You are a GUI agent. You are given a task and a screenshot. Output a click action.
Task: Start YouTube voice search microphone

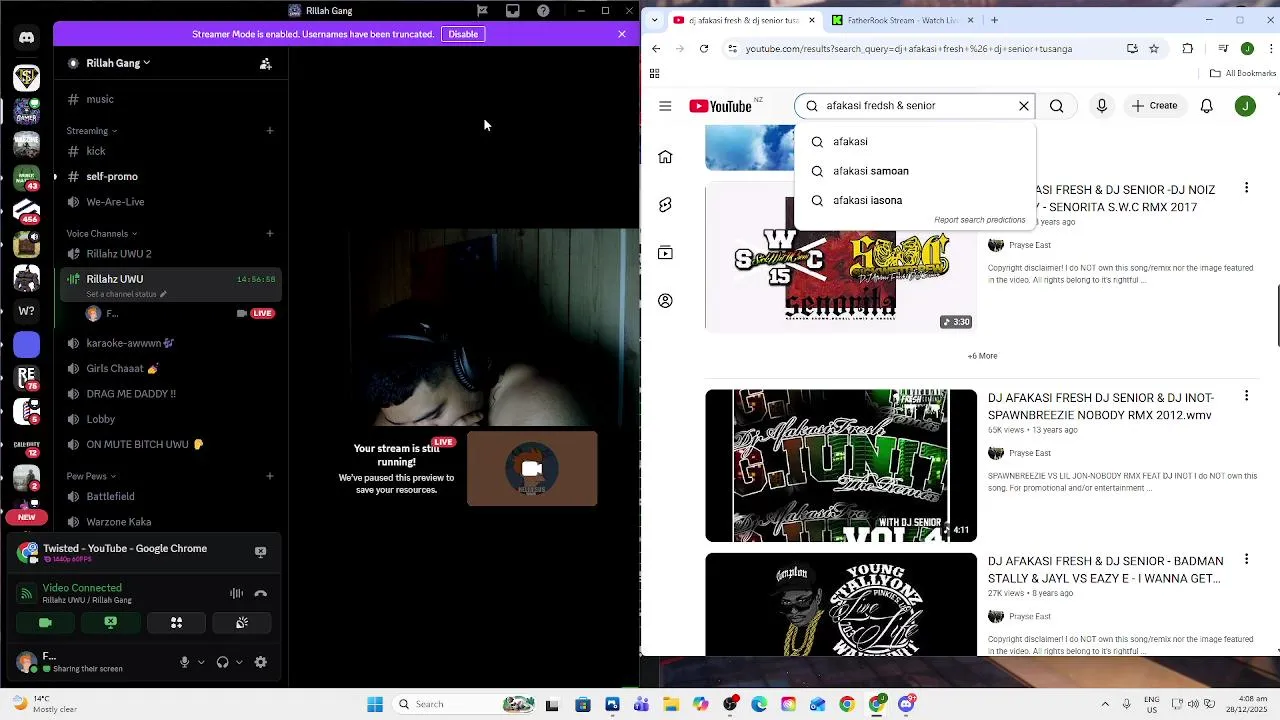point(1101,106)
